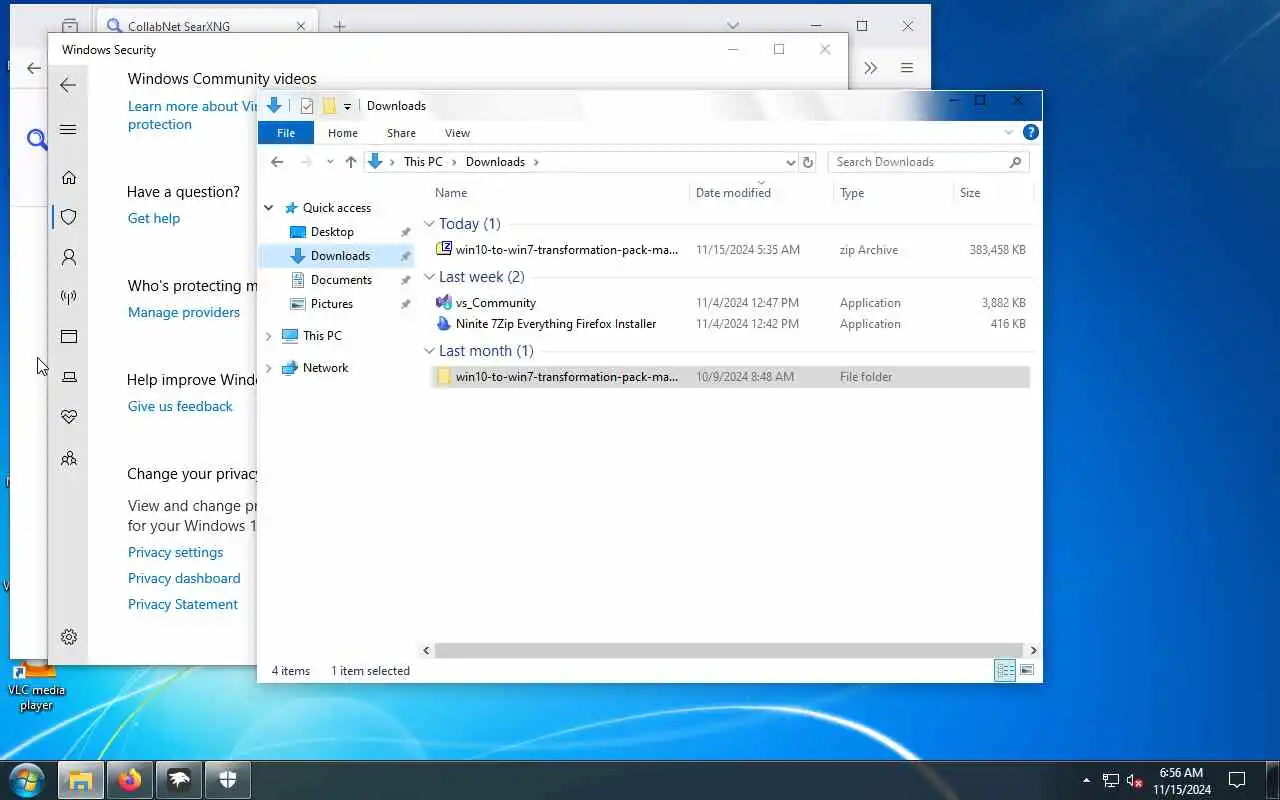Collapse the Today group
The height and width of the screenshot is (800, 1280).
(429, 224)
